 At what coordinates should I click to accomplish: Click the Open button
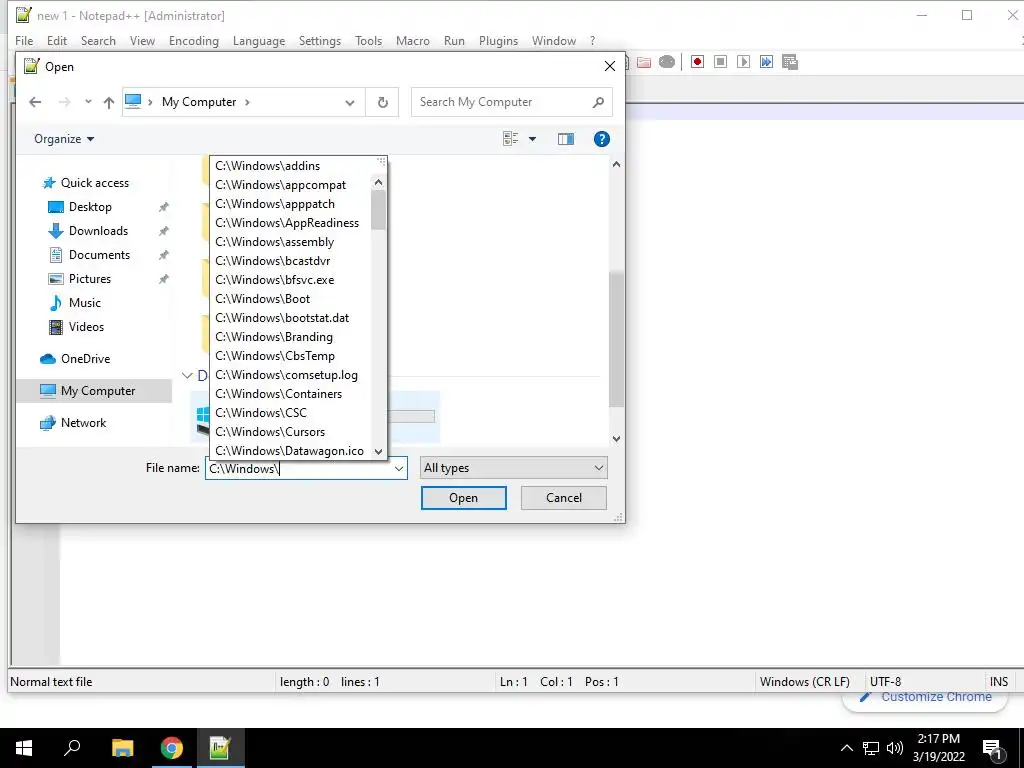point(464,498)
